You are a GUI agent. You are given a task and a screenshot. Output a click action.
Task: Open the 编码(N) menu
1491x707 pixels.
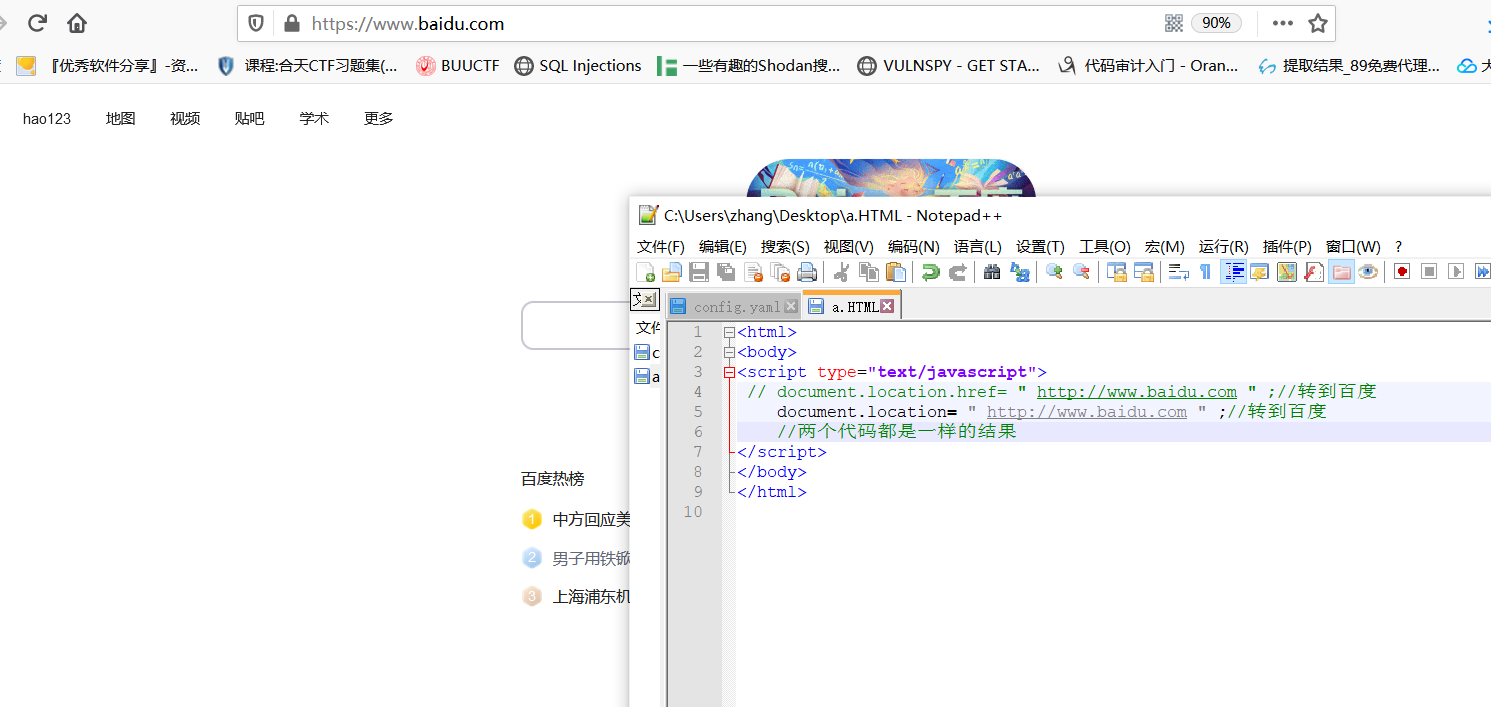914,247
